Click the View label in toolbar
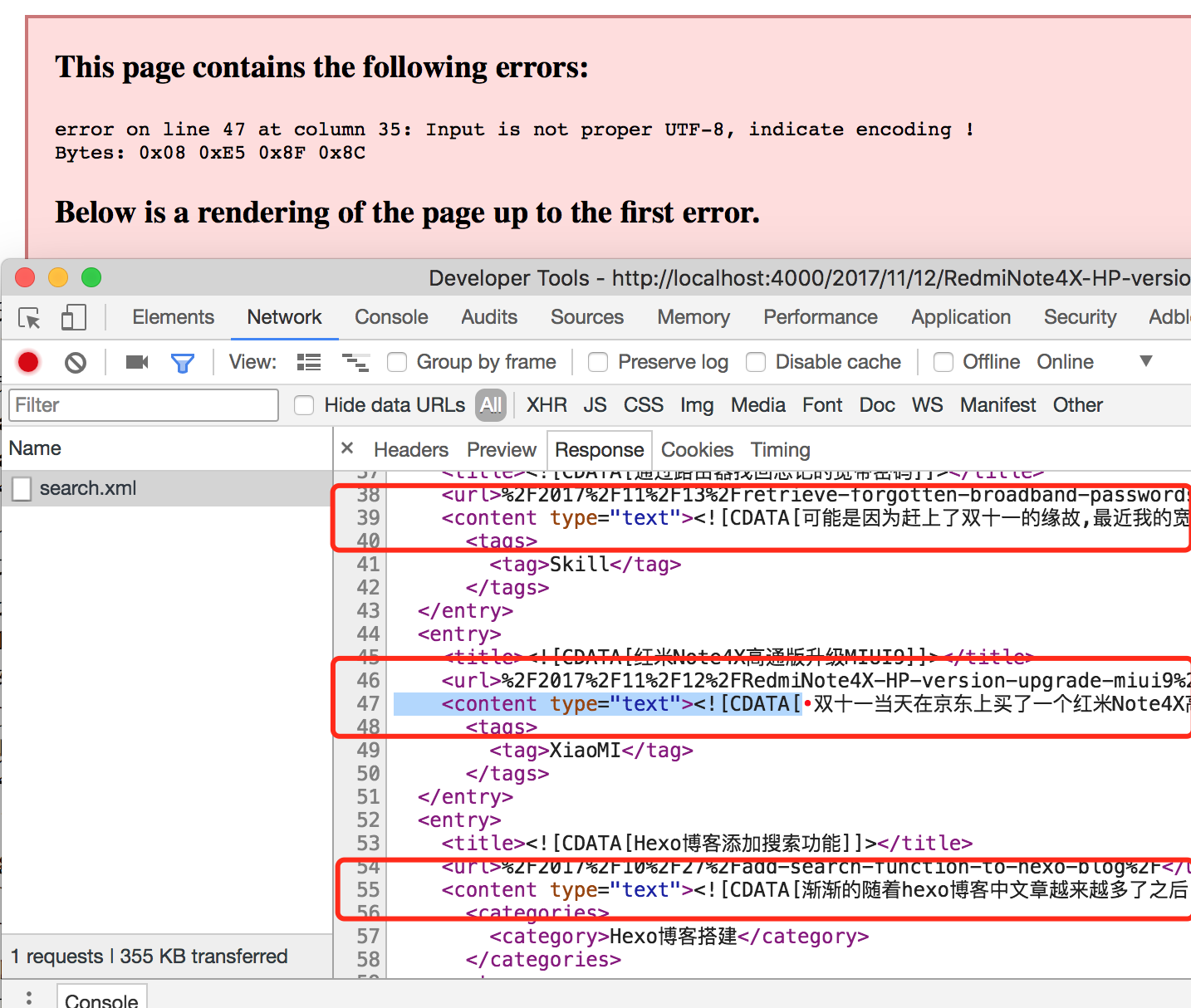1191x1008 pixels. 252,362
